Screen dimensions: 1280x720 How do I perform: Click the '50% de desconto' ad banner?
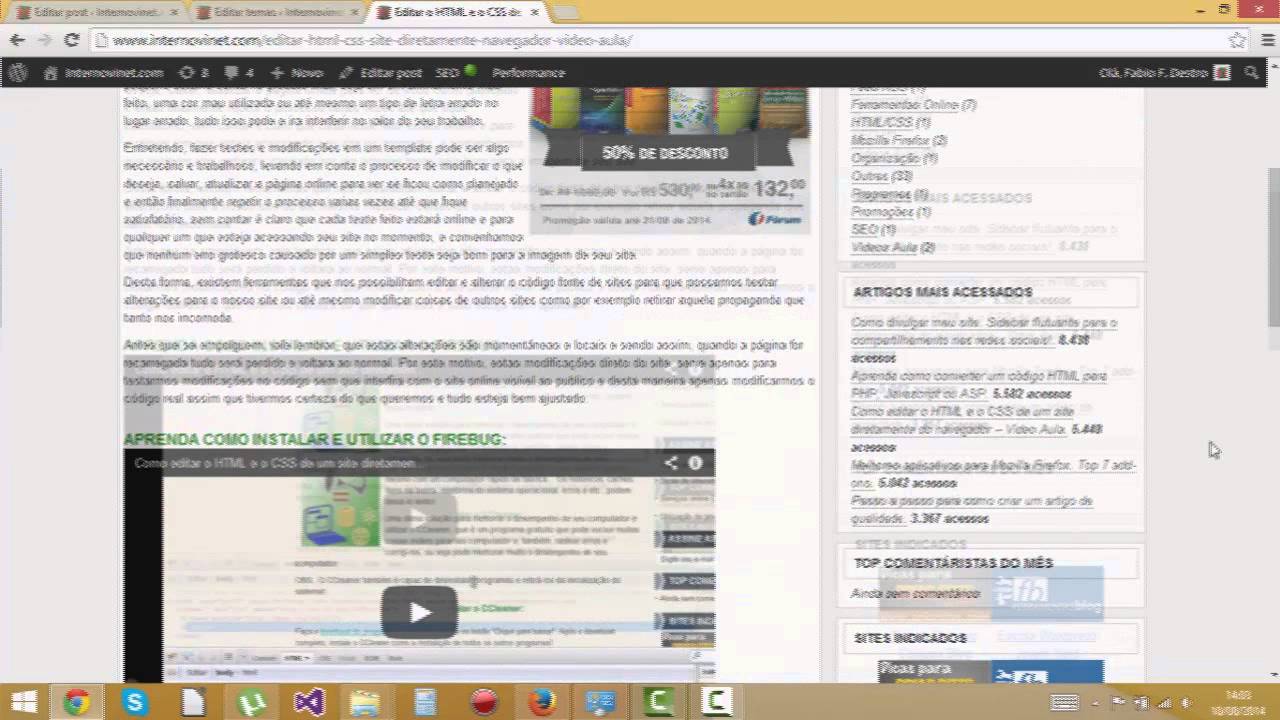[669, 158]
